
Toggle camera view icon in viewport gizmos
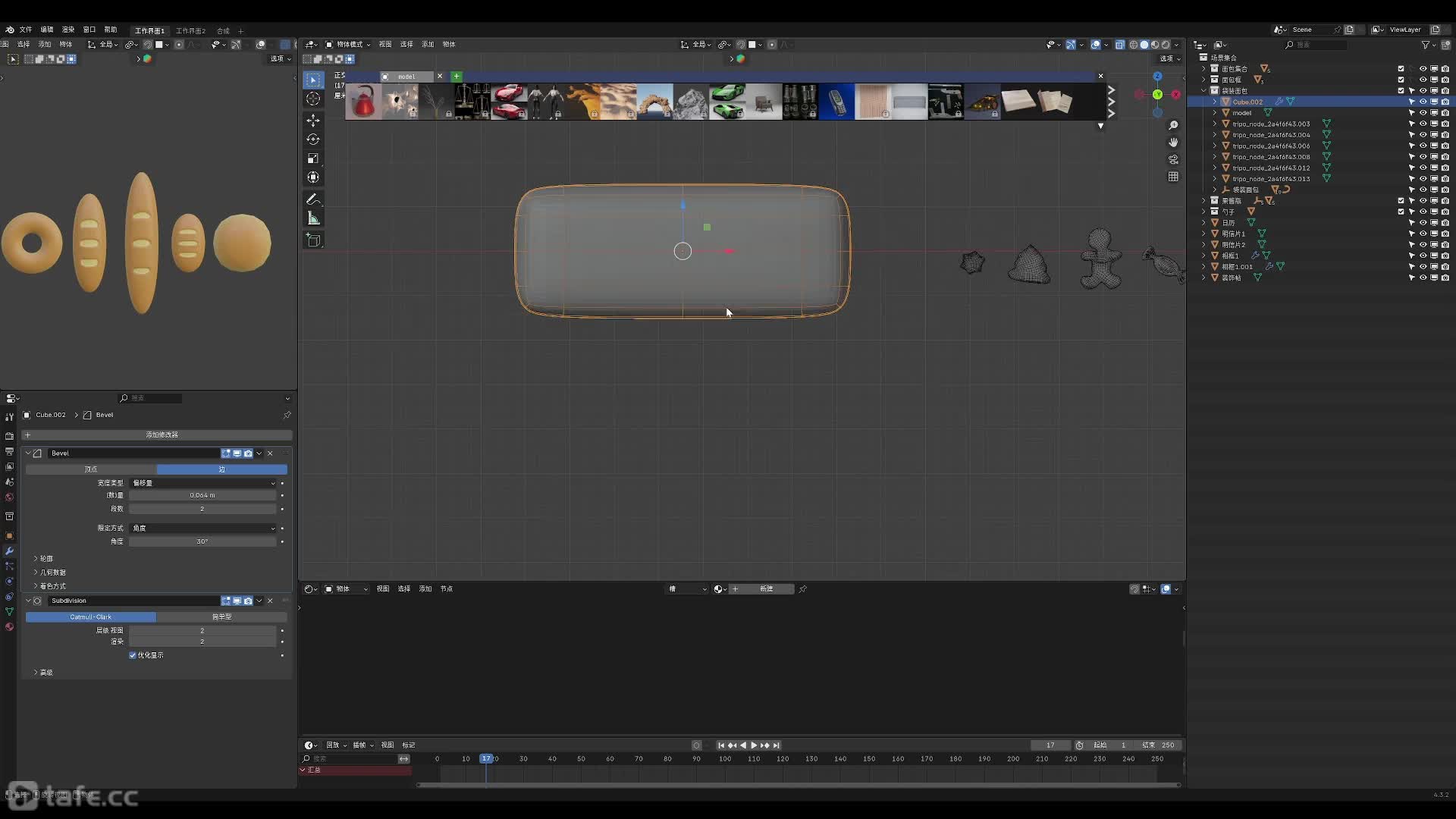(1173, 159)
